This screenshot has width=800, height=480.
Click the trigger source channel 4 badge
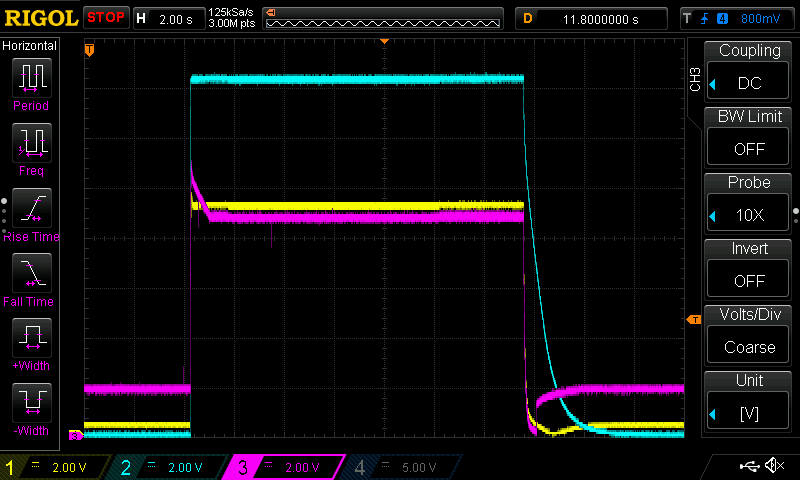pos(722,19)
